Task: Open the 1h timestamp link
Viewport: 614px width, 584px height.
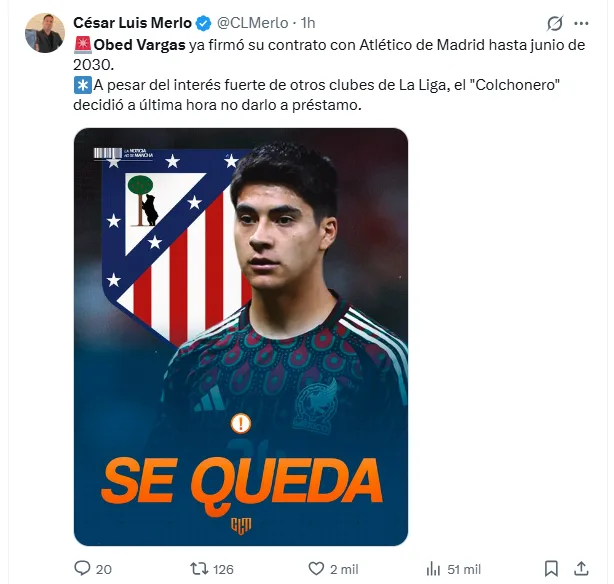Action: pos(308,23)
